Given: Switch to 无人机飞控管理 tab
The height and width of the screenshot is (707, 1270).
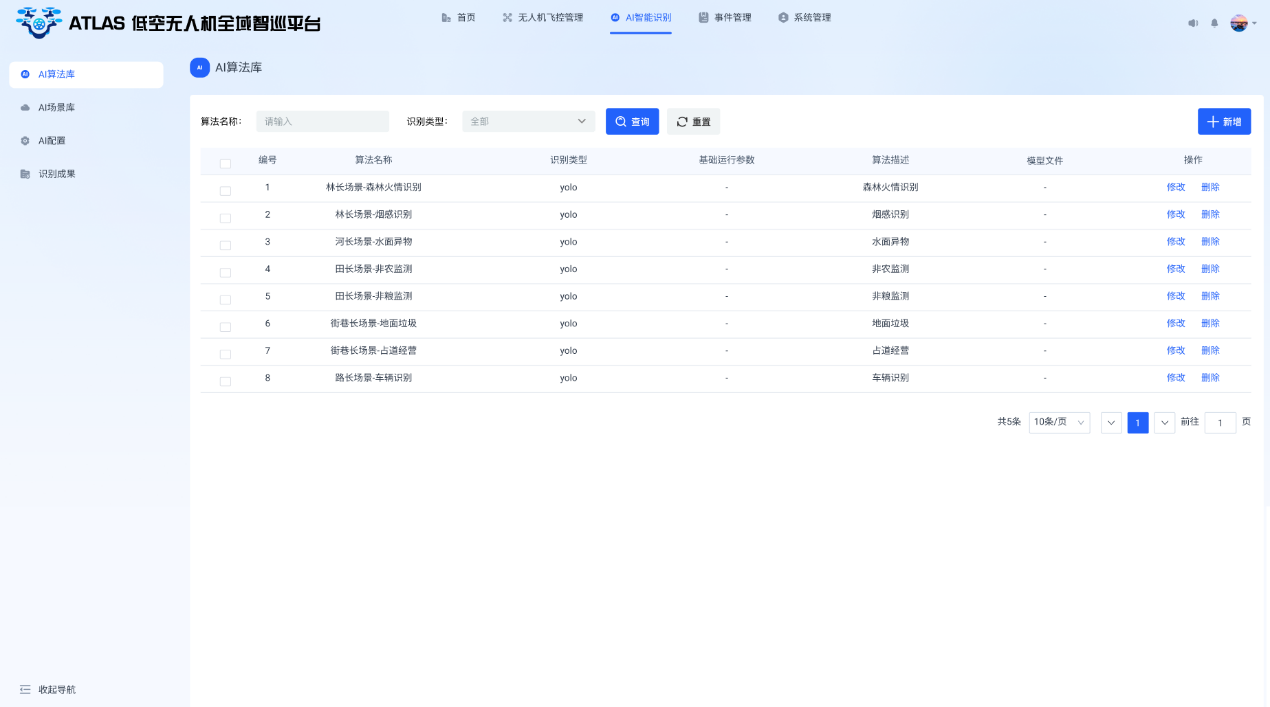Looking at the screenshot, I should pyautogui.click(x=542, y=18).
